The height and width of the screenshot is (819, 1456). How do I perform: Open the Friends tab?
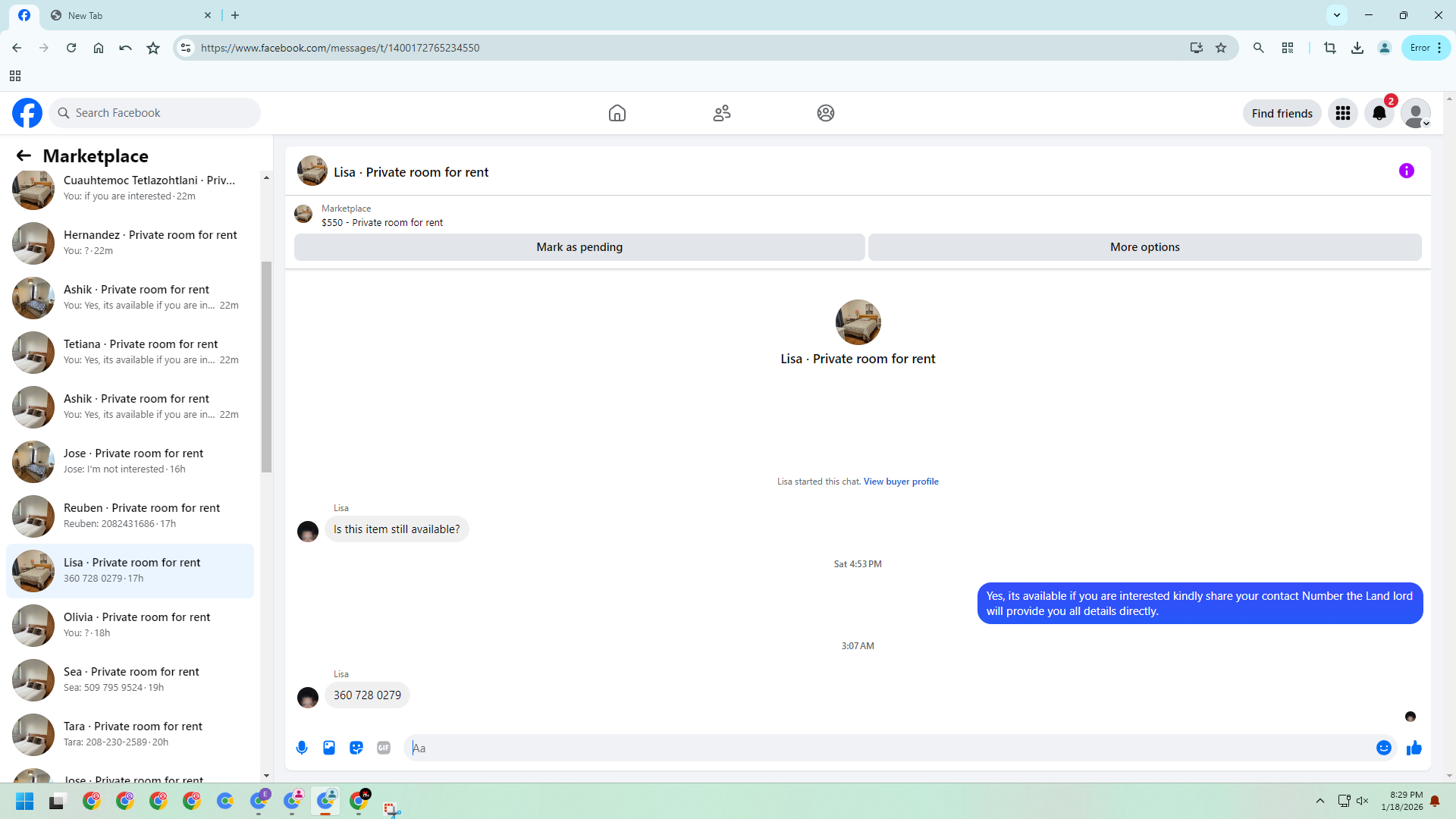(x=722, y=113)
